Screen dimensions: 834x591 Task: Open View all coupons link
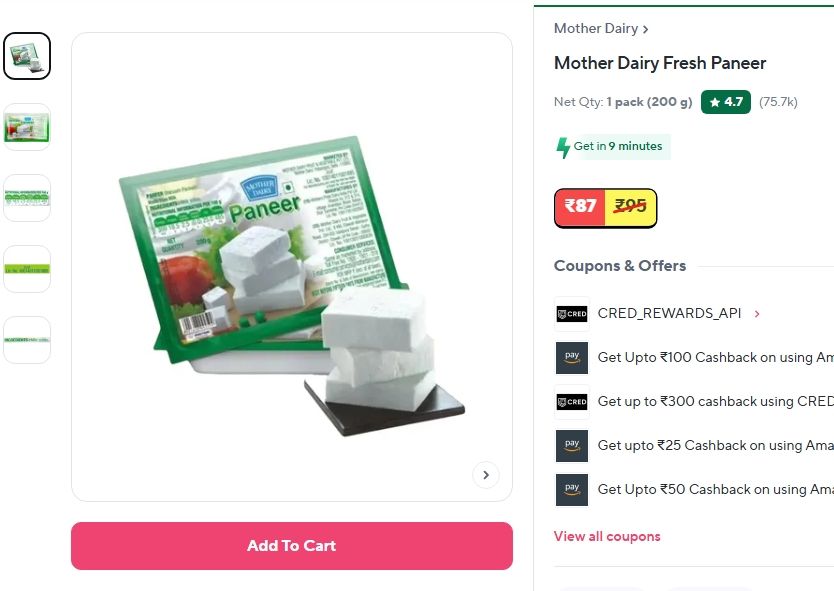[607, 536]
